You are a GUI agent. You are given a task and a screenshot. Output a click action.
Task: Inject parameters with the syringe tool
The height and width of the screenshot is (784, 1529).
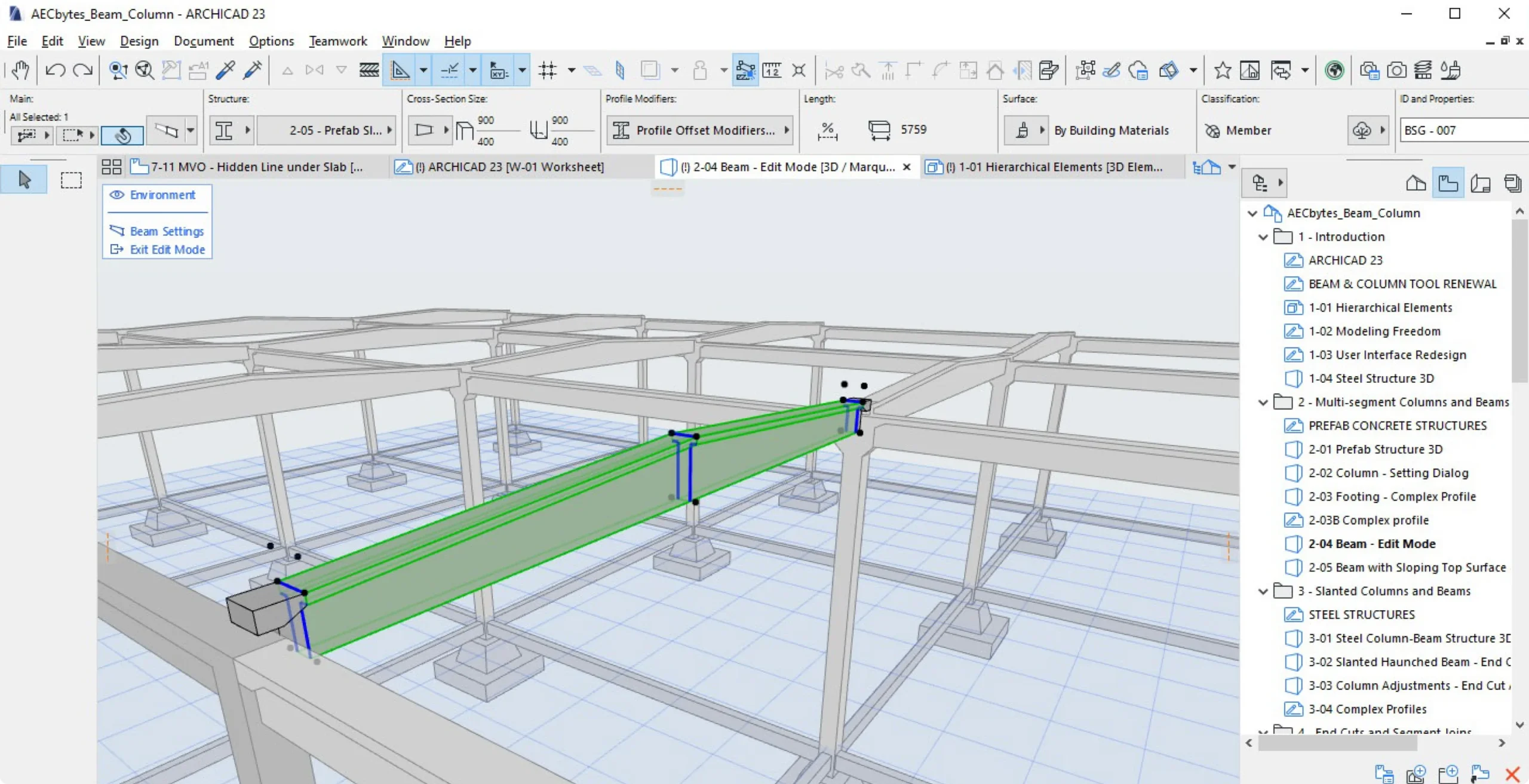pos(253,70)
